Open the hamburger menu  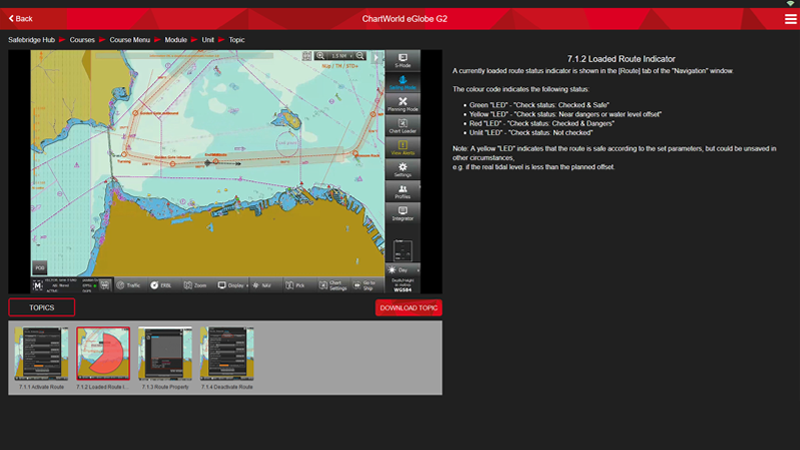(791, 19)
